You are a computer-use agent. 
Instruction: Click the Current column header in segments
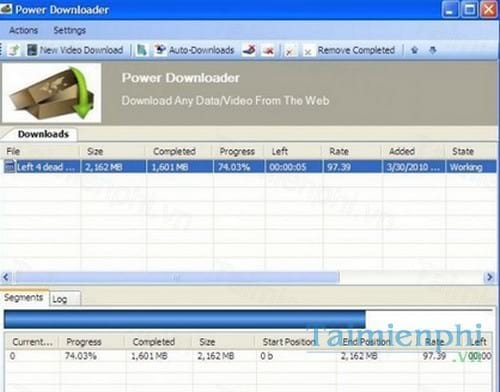click(32, 342)
